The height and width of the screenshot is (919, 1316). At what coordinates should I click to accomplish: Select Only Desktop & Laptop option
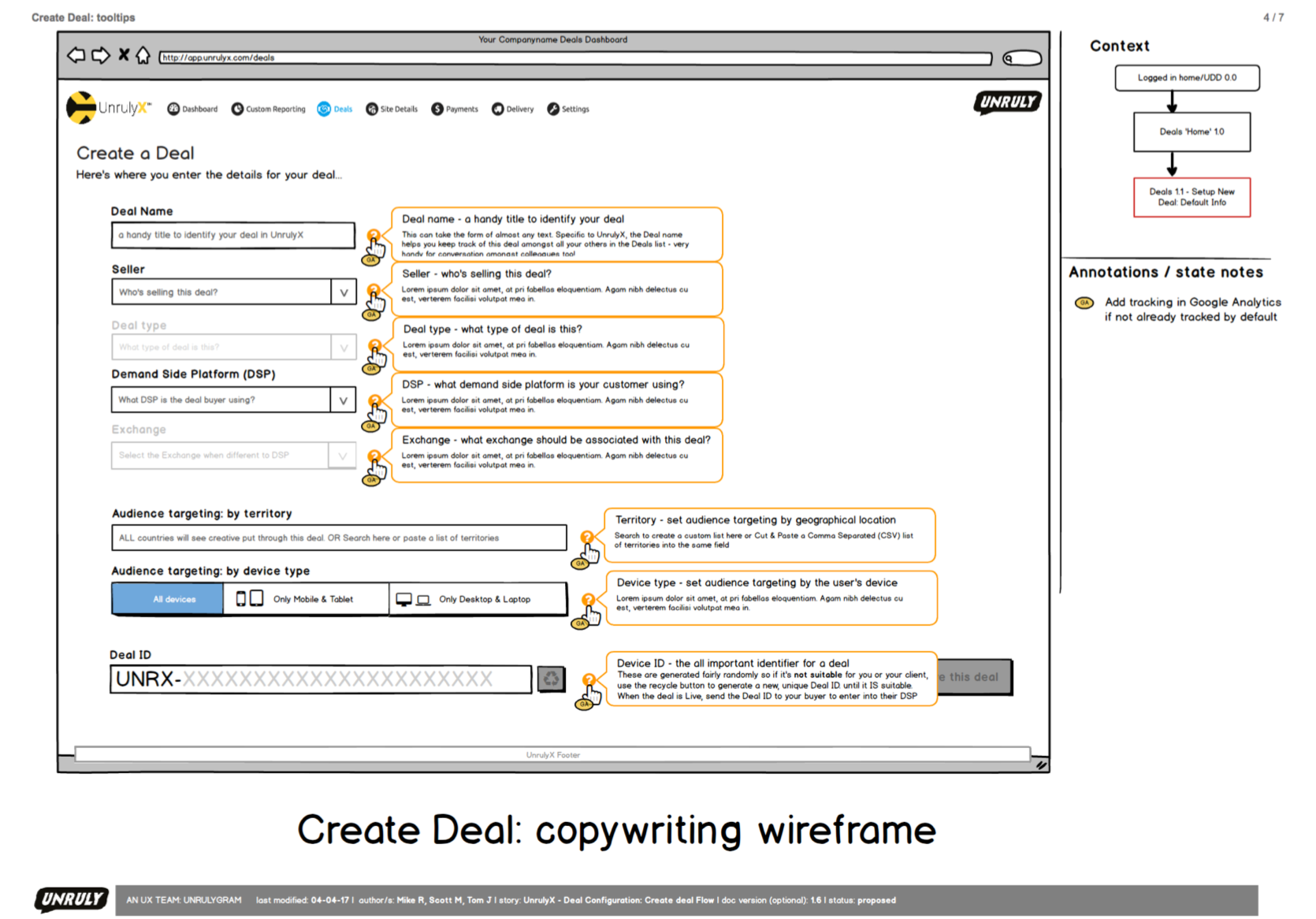point(478,599)
